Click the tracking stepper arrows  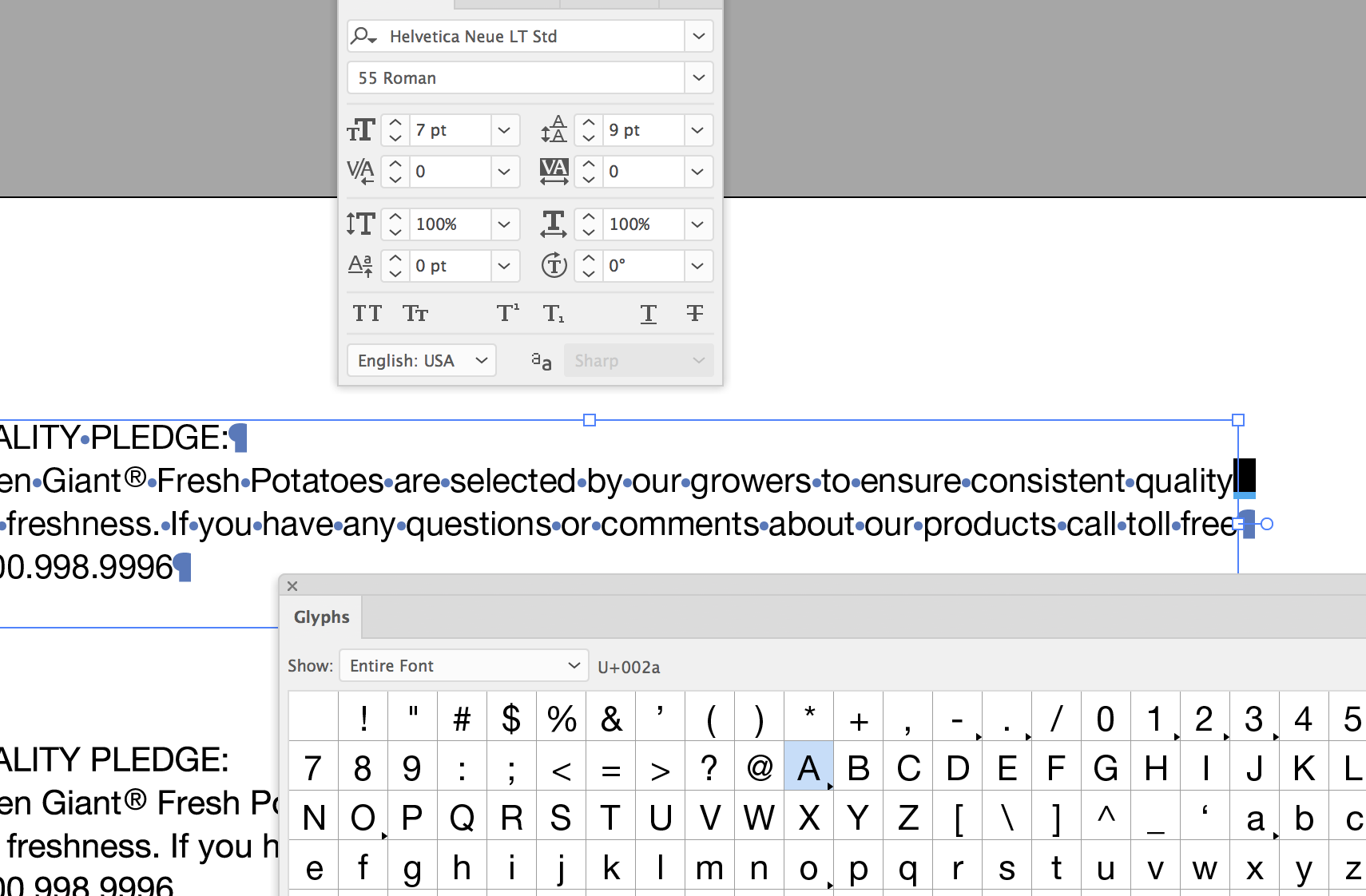[x=589, y=172]
